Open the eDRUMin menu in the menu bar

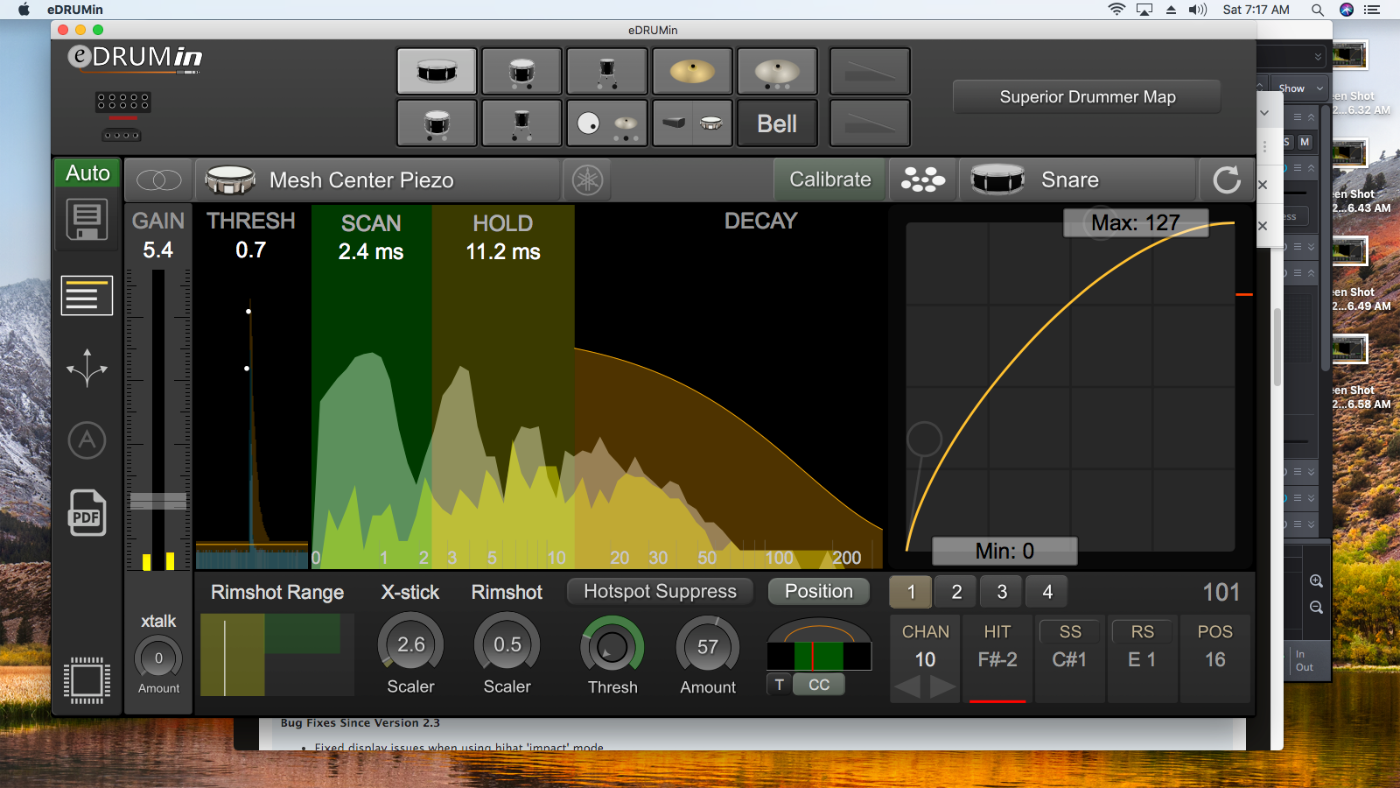tap(75, 9)
